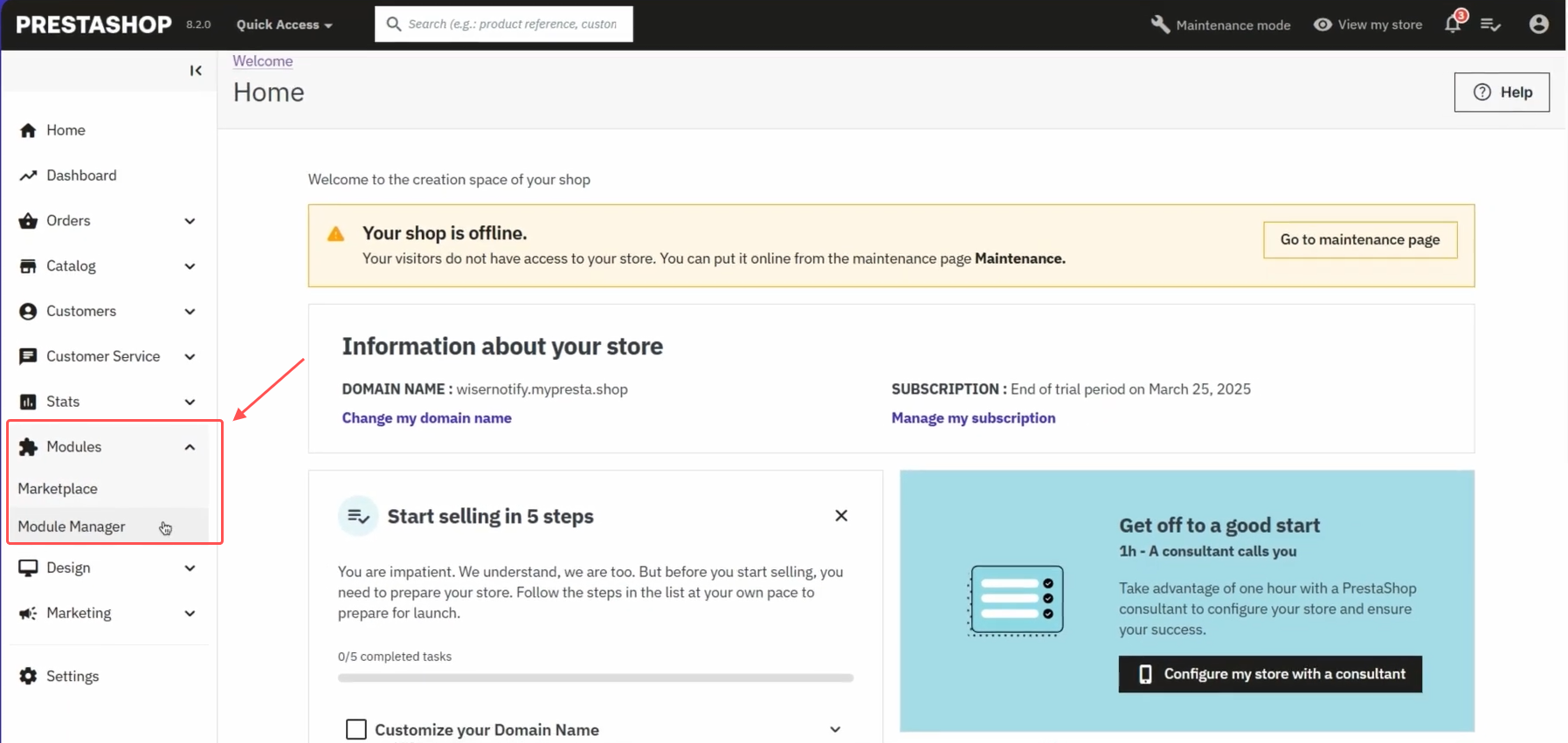Click the Start selling checklist icon

(x=358, y=516)
